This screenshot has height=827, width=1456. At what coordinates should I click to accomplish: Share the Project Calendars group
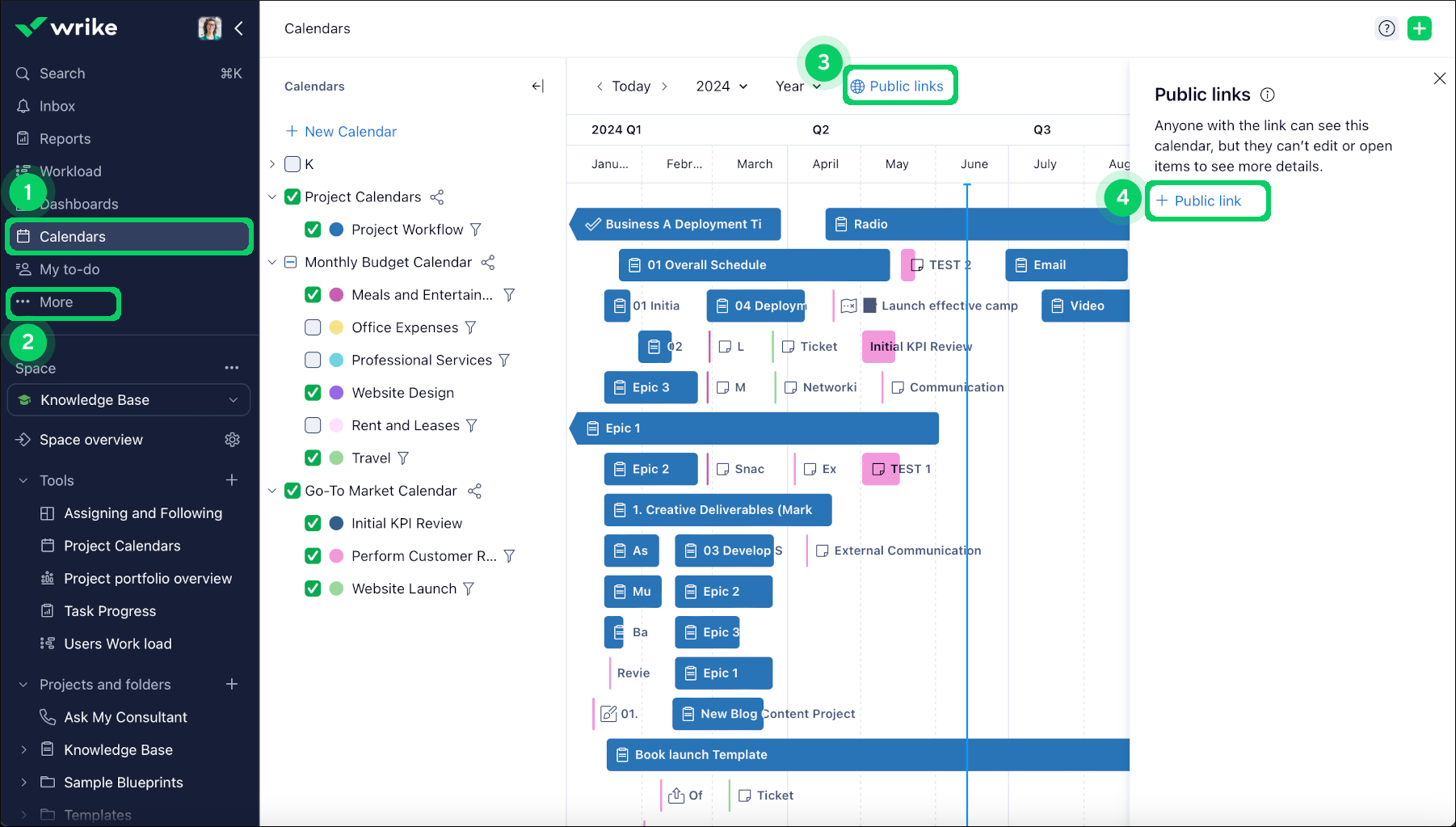click(437, 196)
